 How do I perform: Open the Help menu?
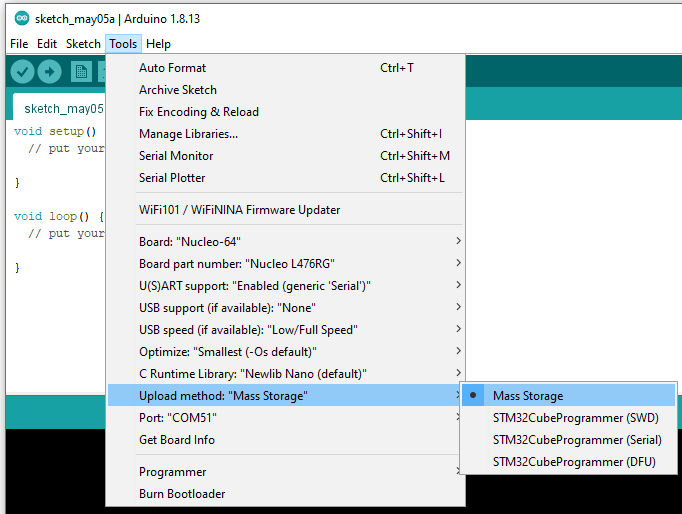(x=158, y=44)
